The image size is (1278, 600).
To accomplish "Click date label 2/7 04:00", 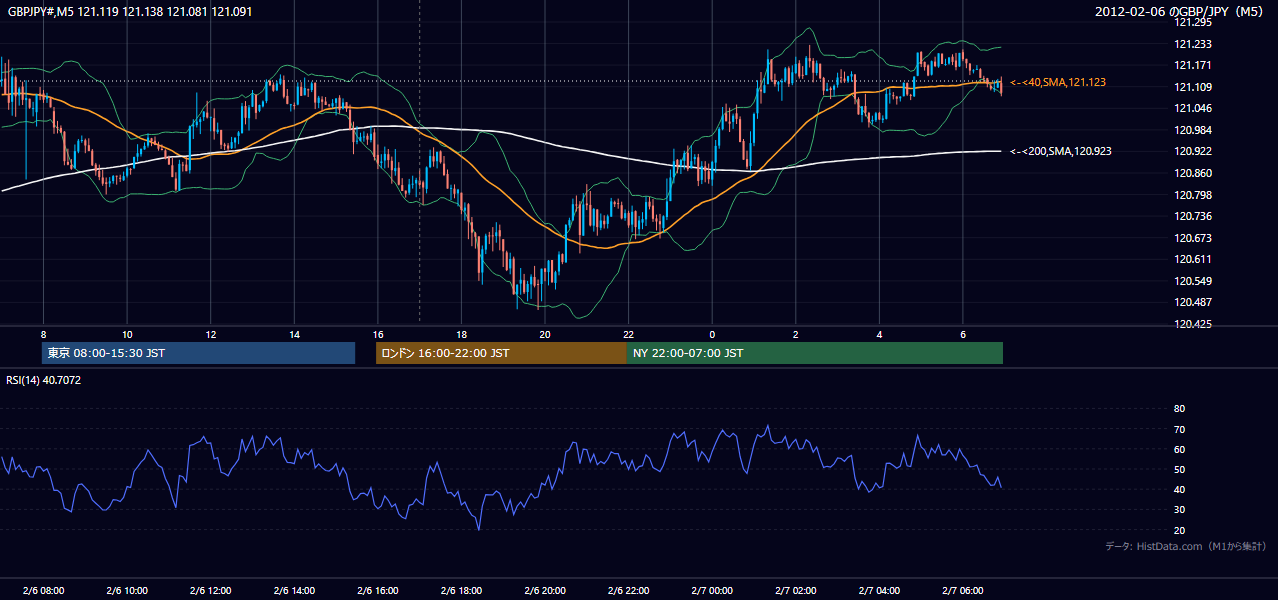I will point(879,591).
